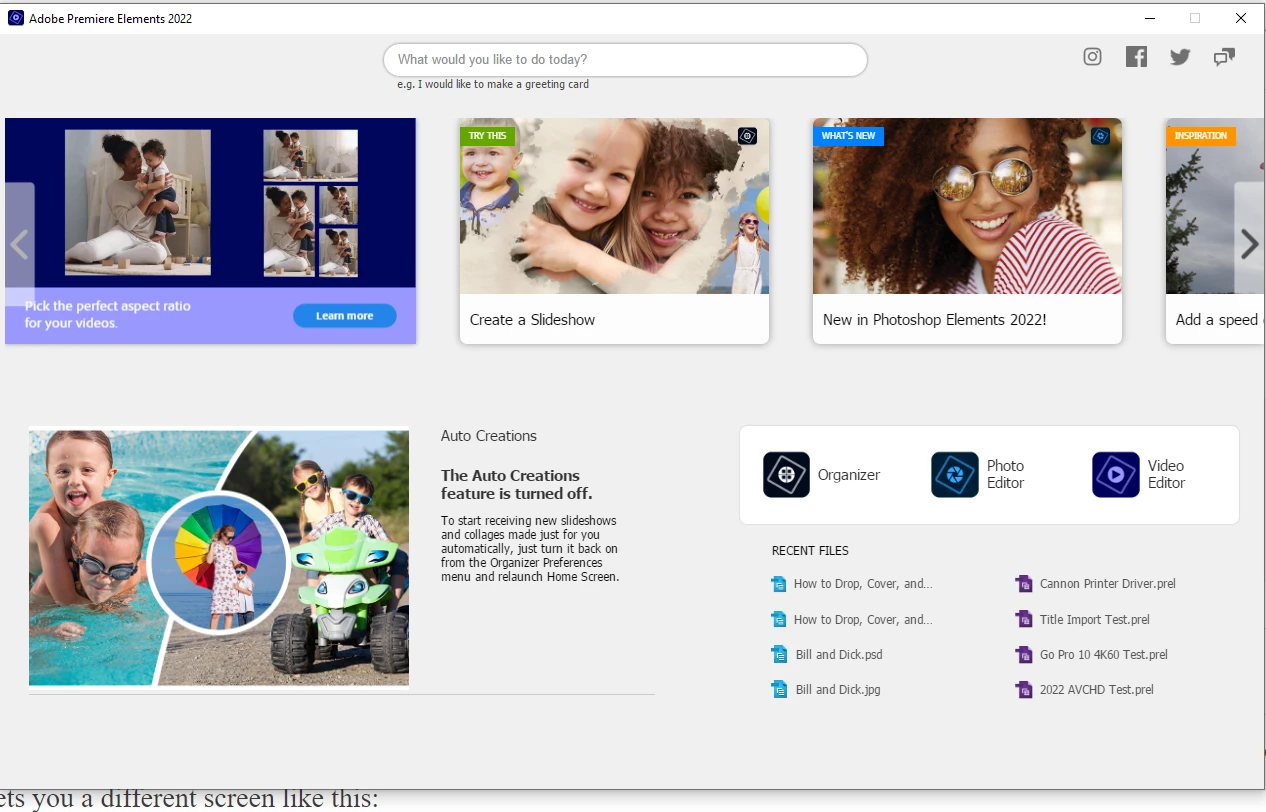The image size is (1266, 812).
Task: Click the Organizer label
Action: (849, 475)
